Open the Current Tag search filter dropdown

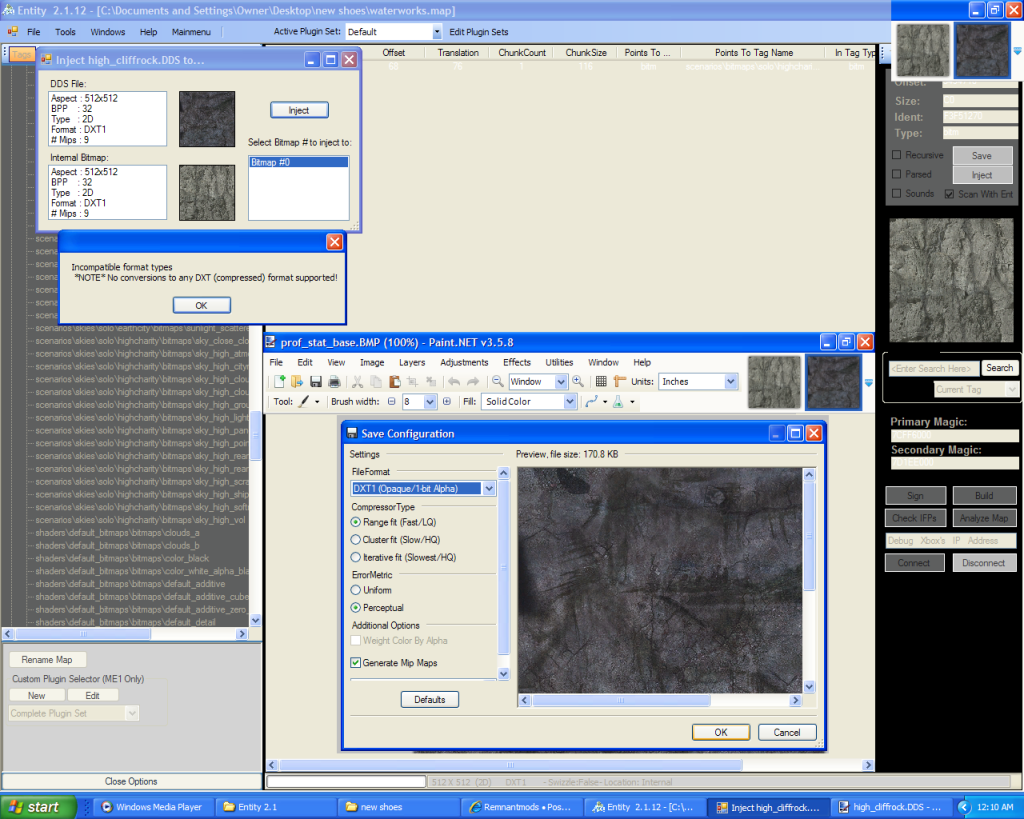click(x=1012, y=389)
